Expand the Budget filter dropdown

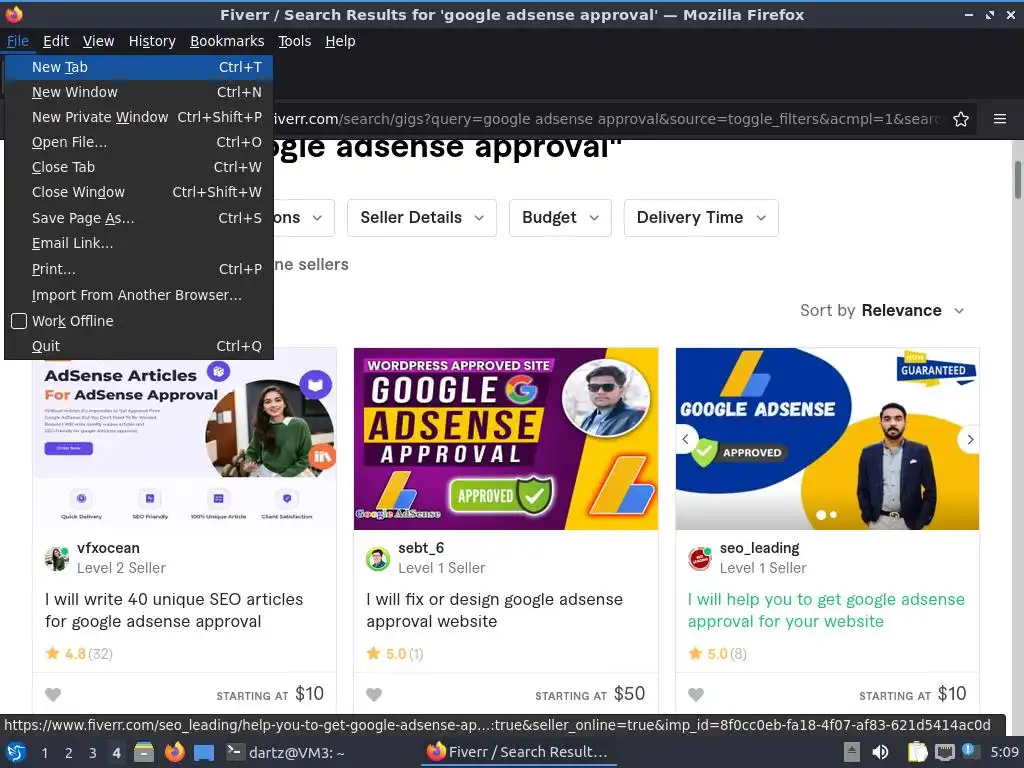pos(560,217)
